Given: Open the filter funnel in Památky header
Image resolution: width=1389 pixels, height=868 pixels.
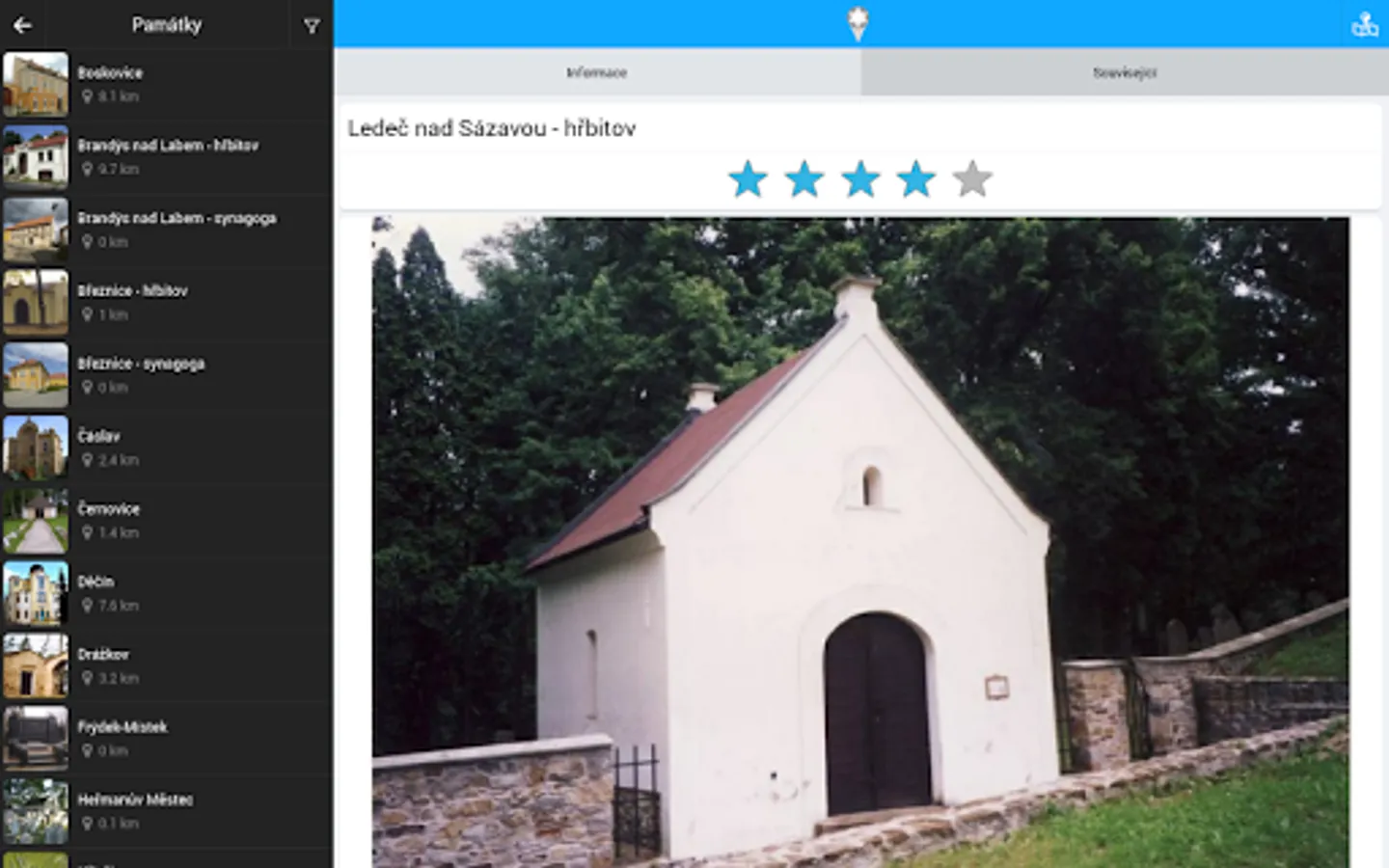Looking at the screenshot, I should (312, 26).
